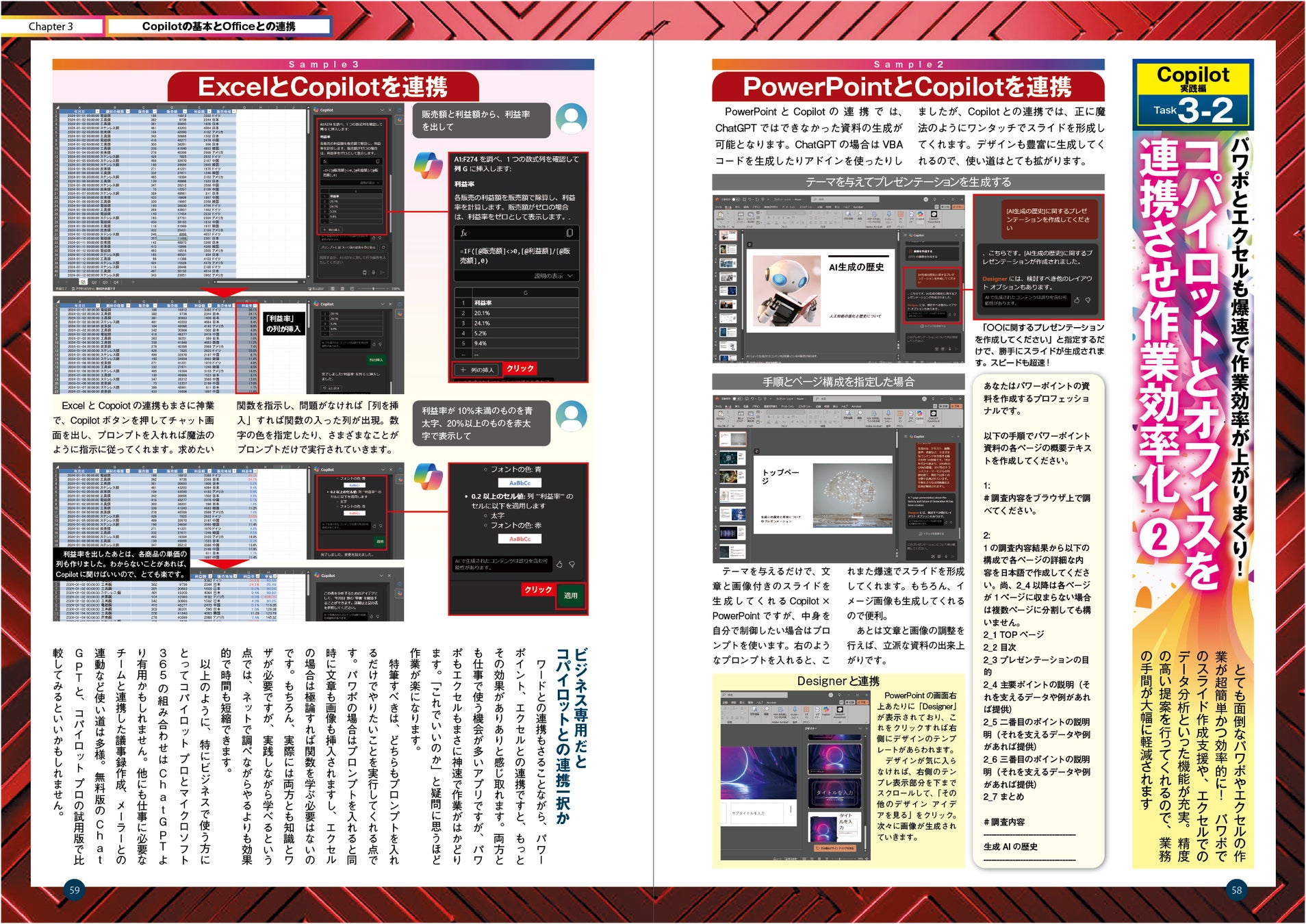
Task: Click the テーマを与えてプレゼンテーションを生成する section bar
Action: tap(908, 182)
